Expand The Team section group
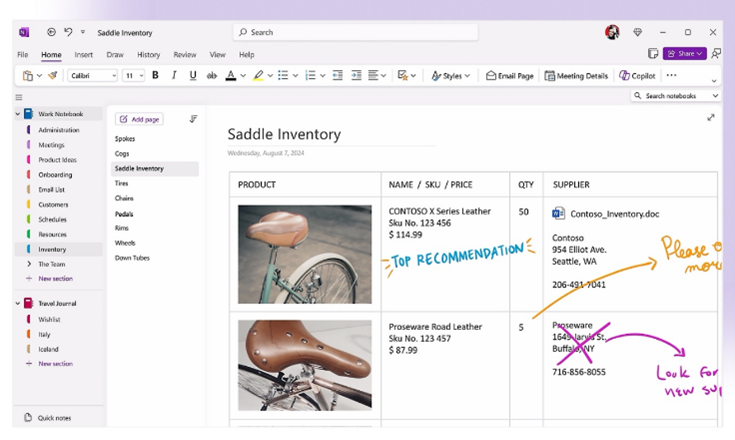This screenshot has width=735, height=440. pyautogui.click(x=29, y=264)
